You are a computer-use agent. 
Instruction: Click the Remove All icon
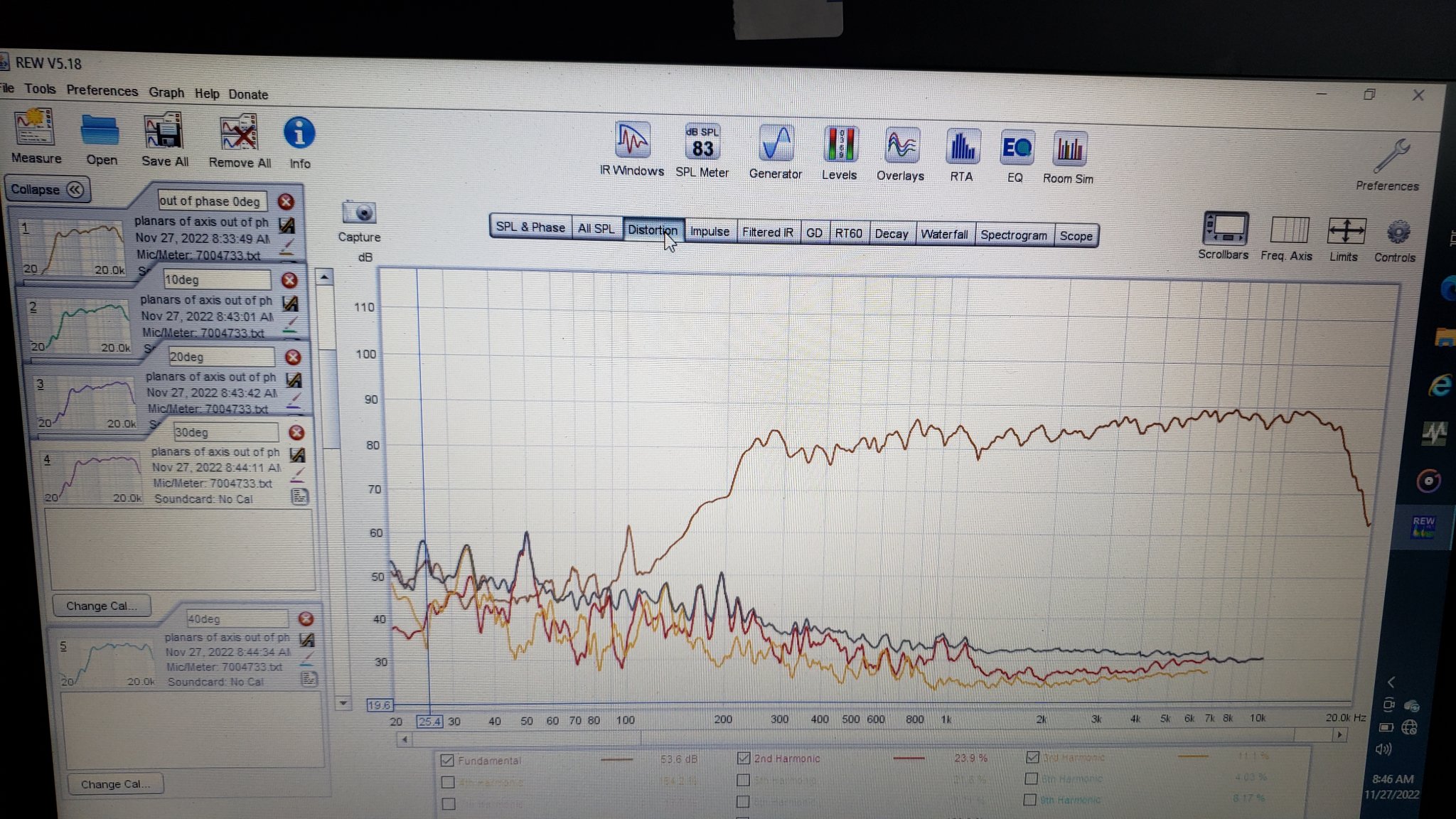click(240, 141)
